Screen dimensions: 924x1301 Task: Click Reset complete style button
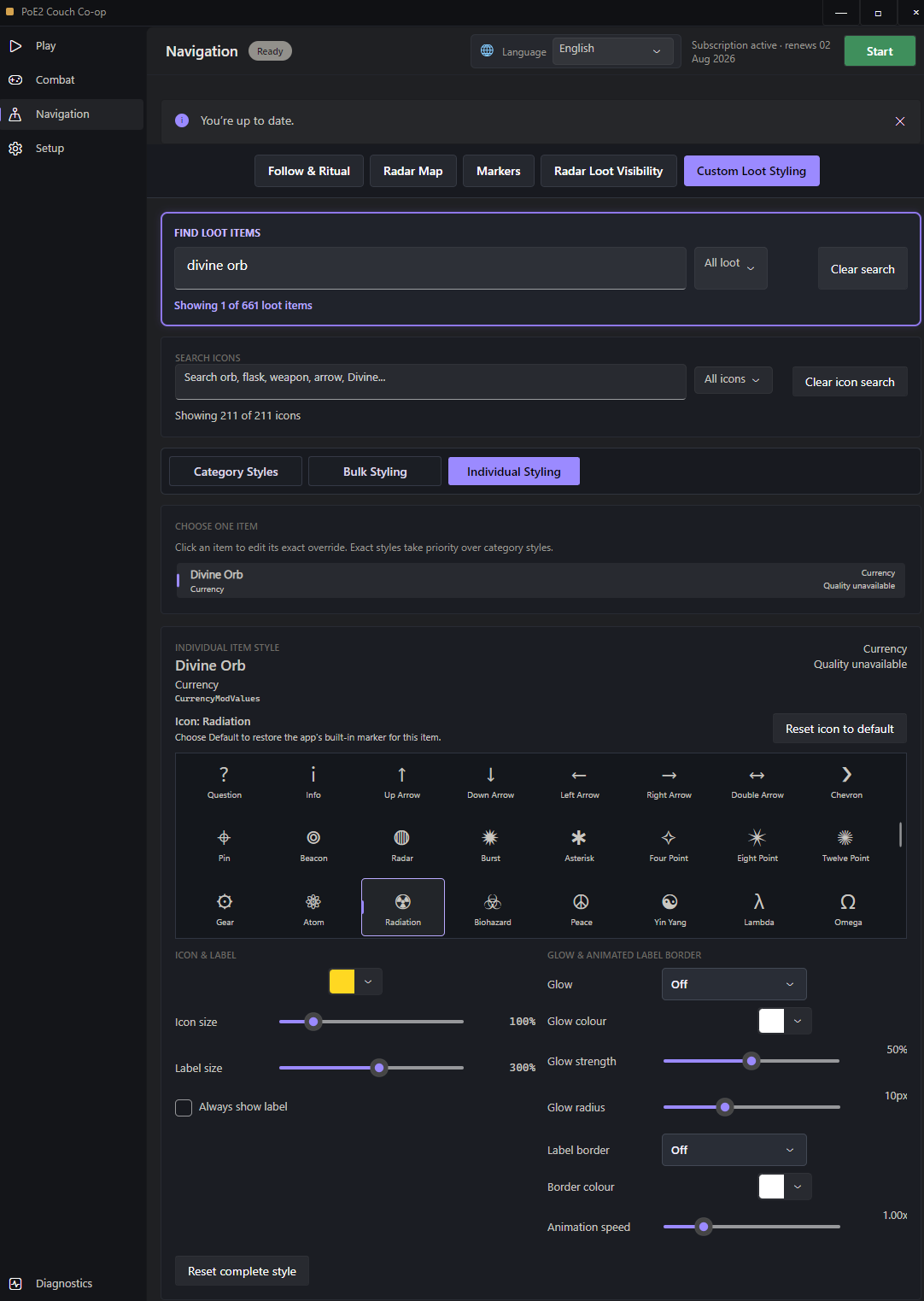tap(242, 1271)
